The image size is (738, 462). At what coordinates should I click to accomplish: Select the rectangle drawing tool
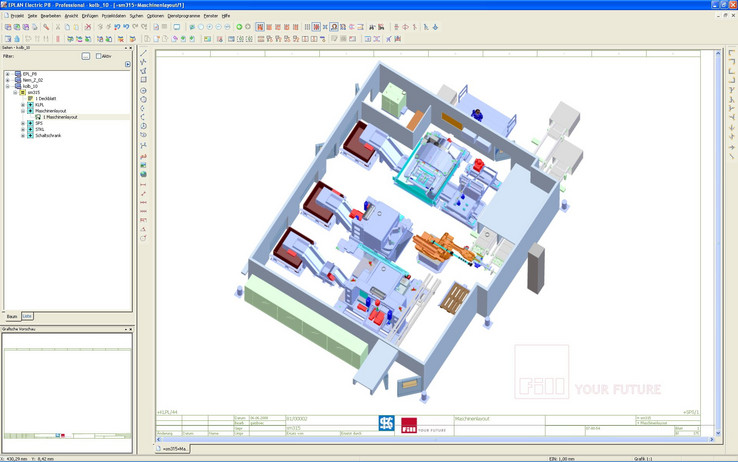tap(144, 80)
